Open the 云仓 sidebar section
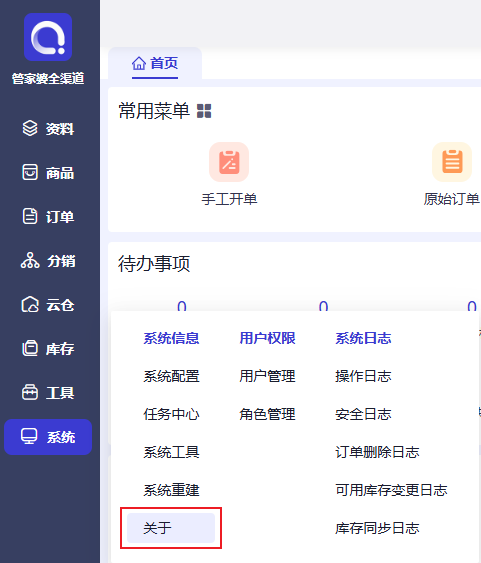The height and width of the screenshot is (563, 481). 48,305
